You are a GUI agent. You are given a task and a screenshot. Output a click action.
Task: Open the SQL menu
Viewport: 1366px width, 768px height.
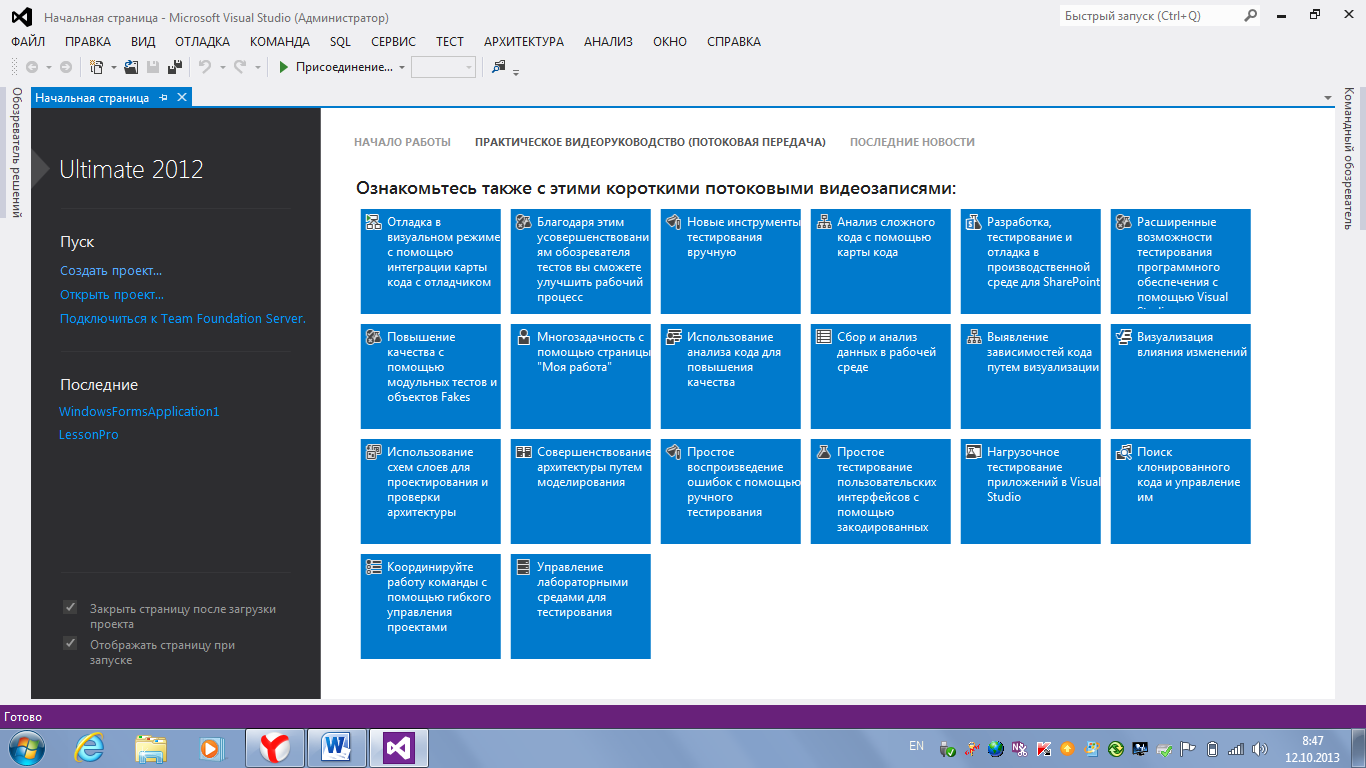(x=340, y=42)
